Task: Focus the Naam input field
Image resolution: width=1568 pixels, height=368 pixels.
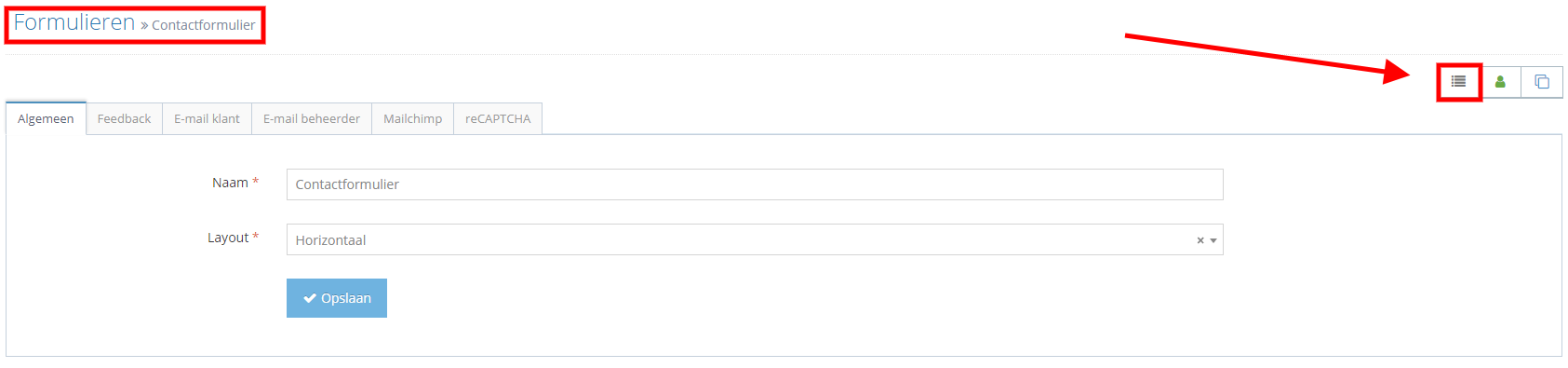Action: tap(755, 184)
